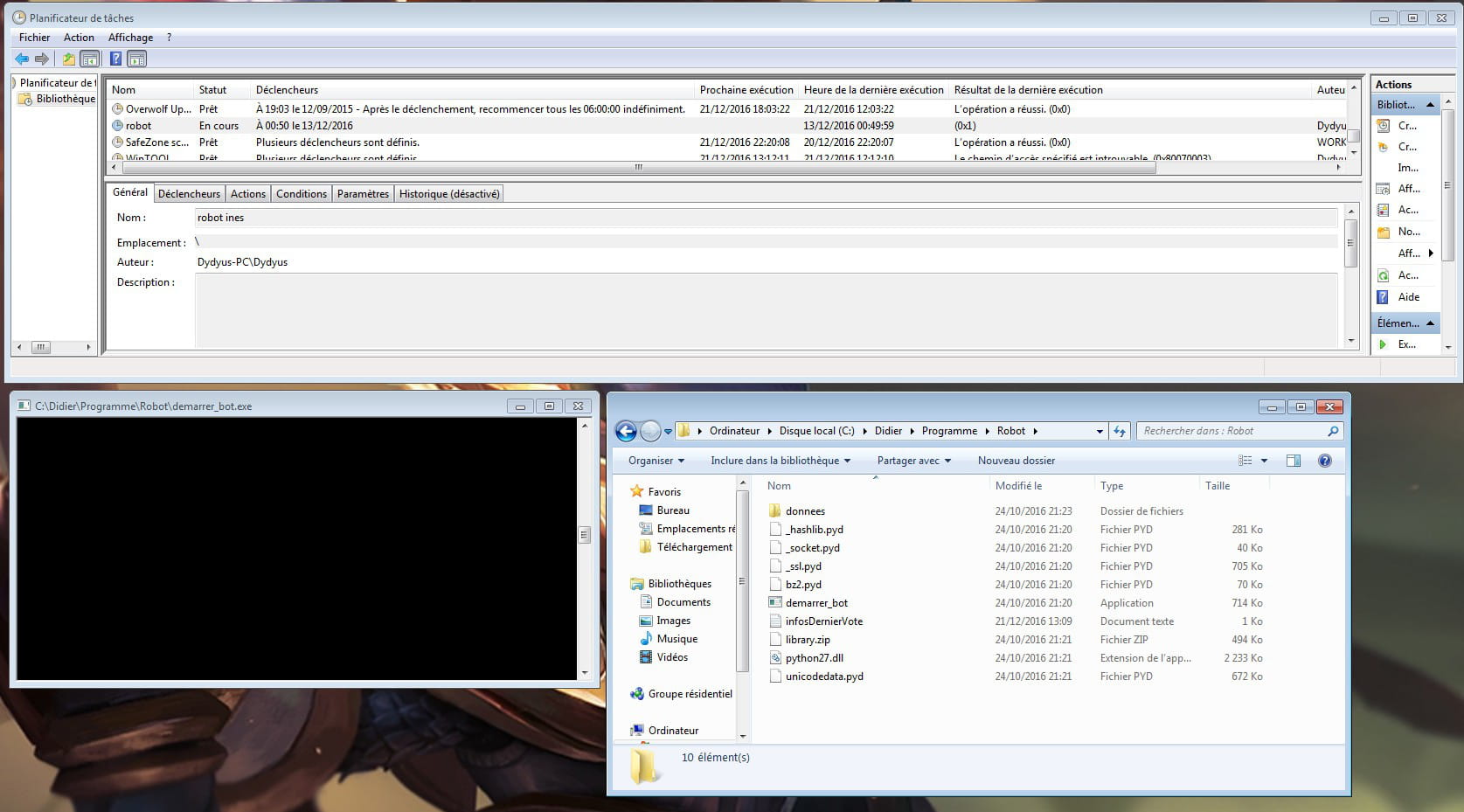
Task: Select the python27.dll file
Action: click(815, 658)
